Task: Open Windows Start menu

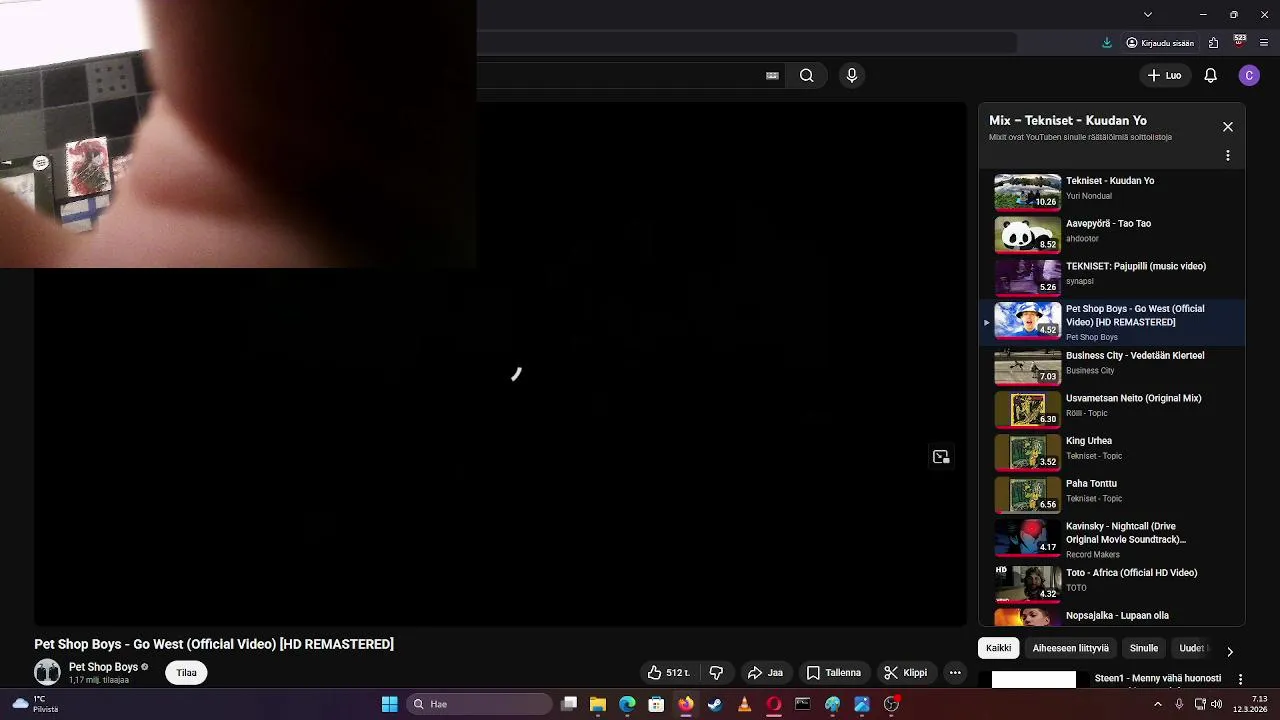Action: [390, 704]
